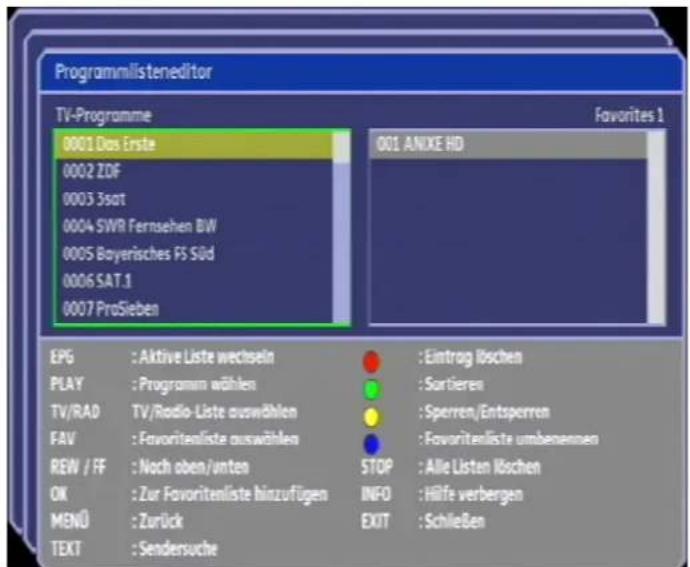Select 0001 Das Erste in TV-Programme

coord(194,144)
